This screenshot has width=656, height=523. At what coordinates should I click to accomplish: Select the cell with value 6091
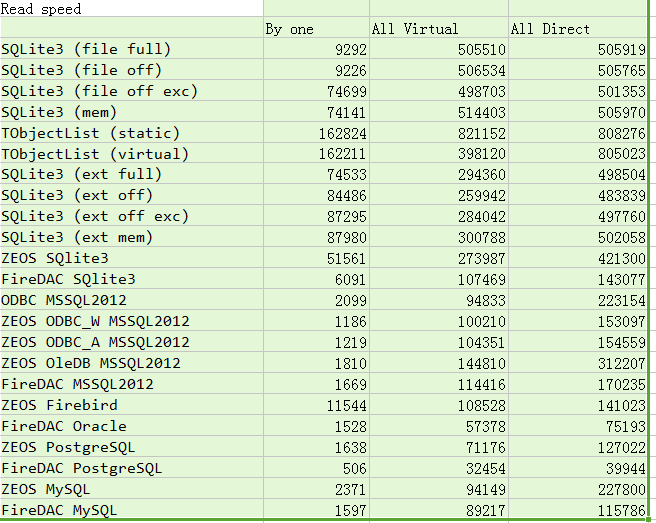(316, 279)
